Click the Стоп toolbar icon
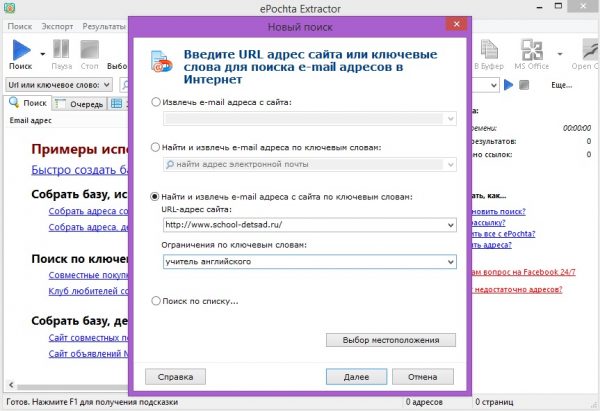Image resolution: width=600 pixels, height=411 pixels. pos(90,50)
